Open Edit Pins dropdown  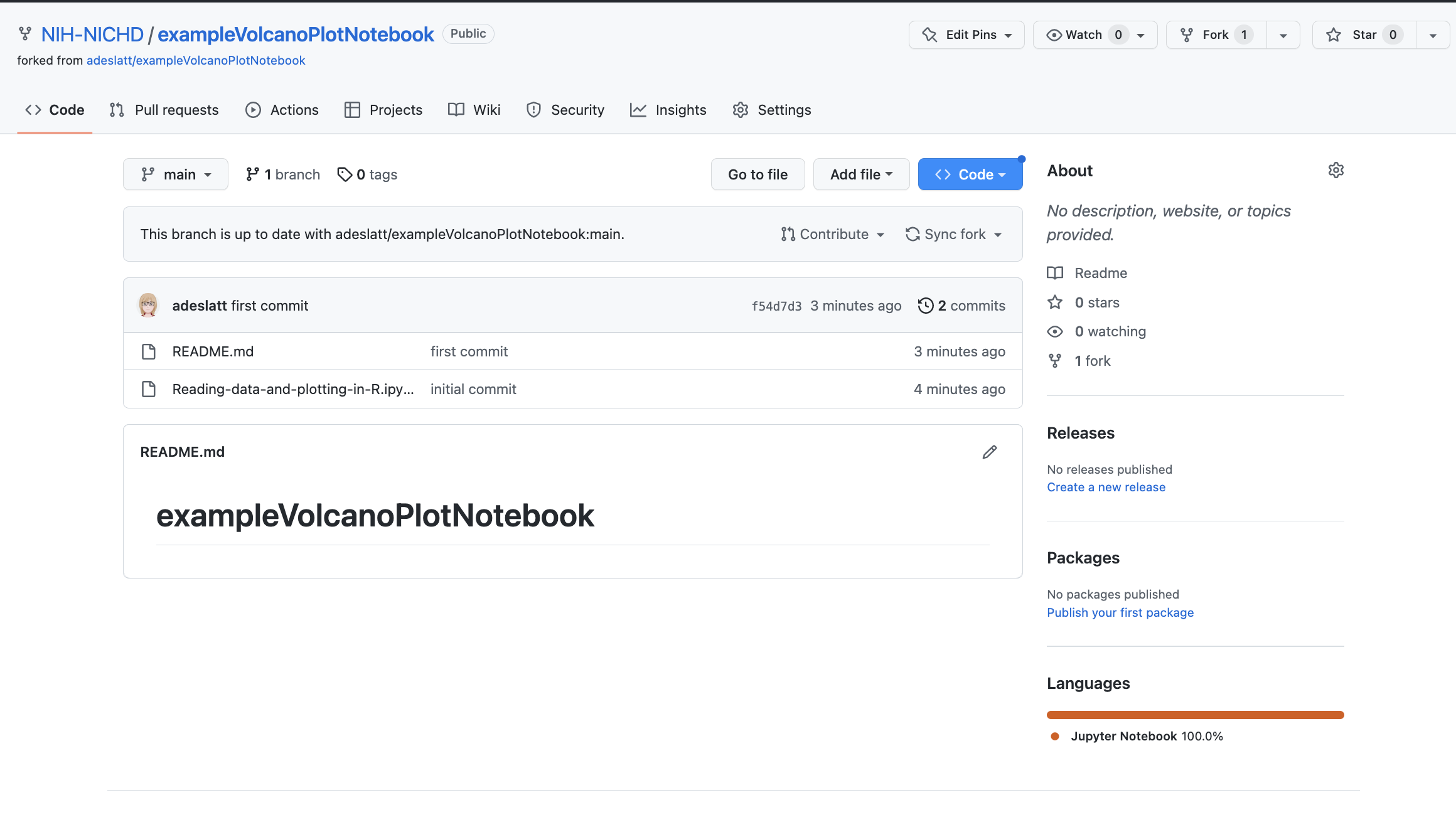point(966,35)
